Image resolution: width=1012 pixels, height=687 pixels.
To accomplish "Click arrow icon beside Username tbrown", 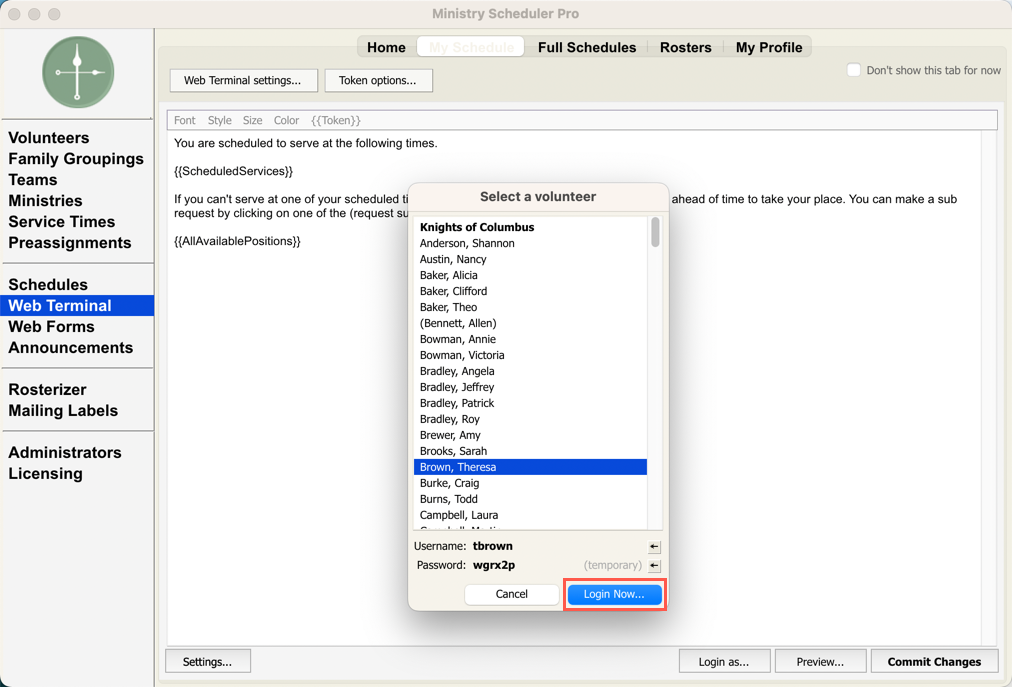I will (654, 547).
